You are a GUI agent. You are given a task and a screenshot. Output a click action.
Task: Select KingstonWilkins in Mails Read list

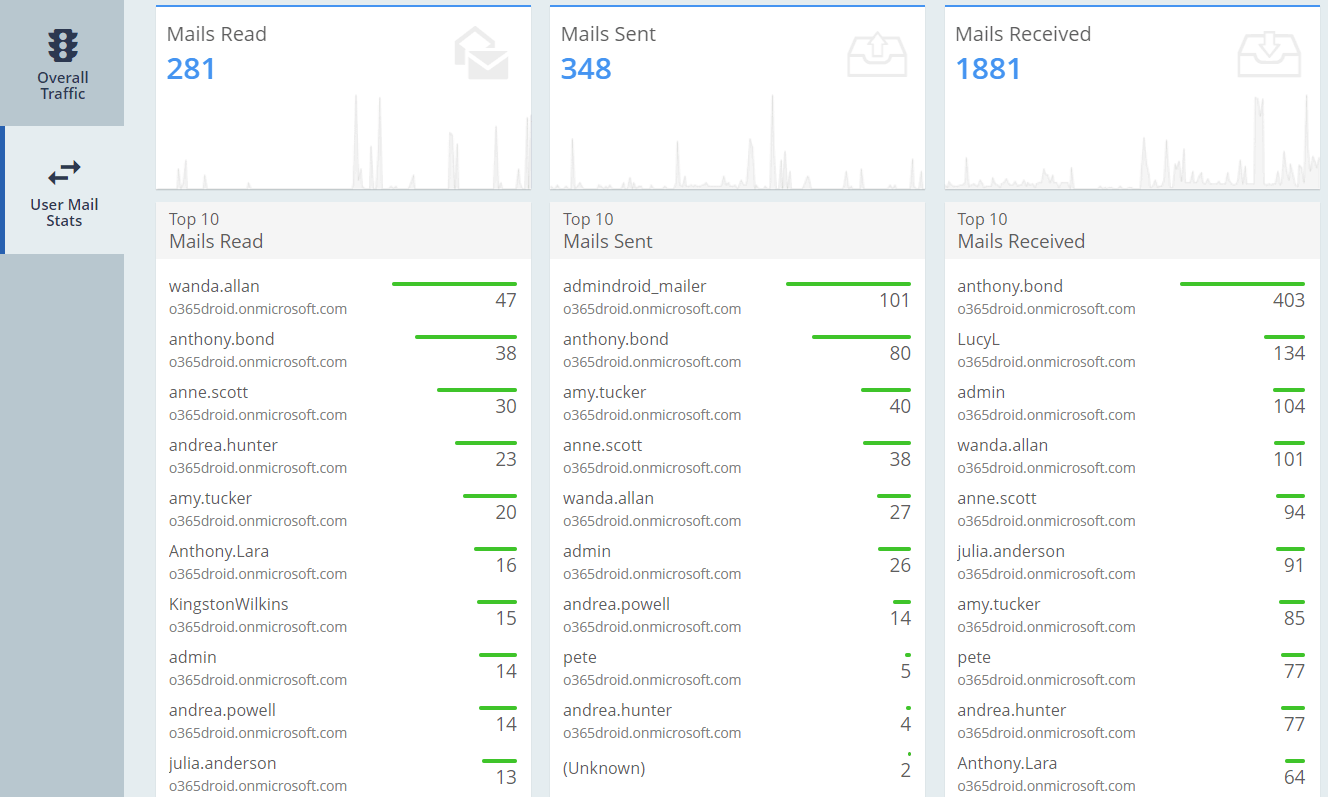pos(228,605)
